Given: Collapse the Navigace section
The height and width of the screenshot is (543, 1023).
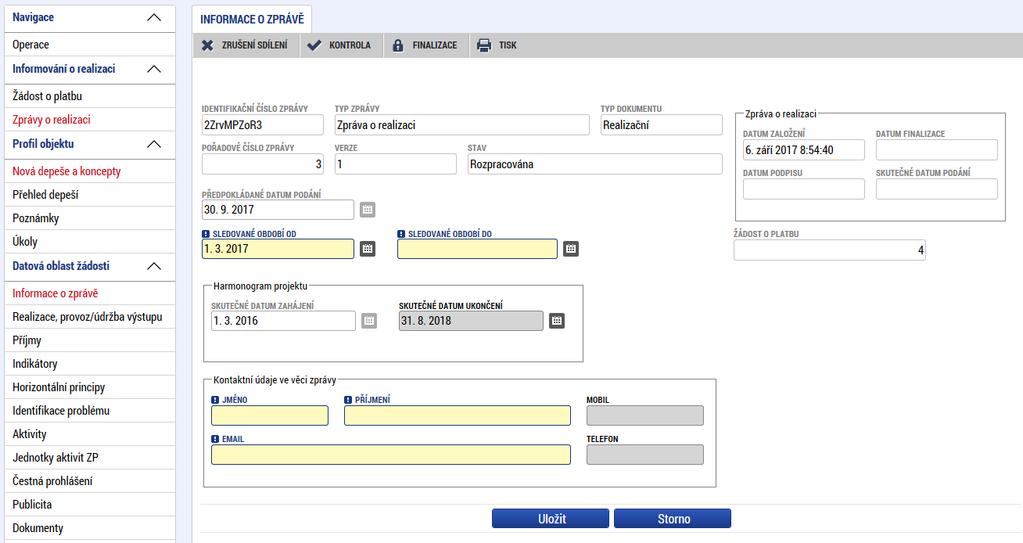Looking at the screenshot, I should [154, 18].
